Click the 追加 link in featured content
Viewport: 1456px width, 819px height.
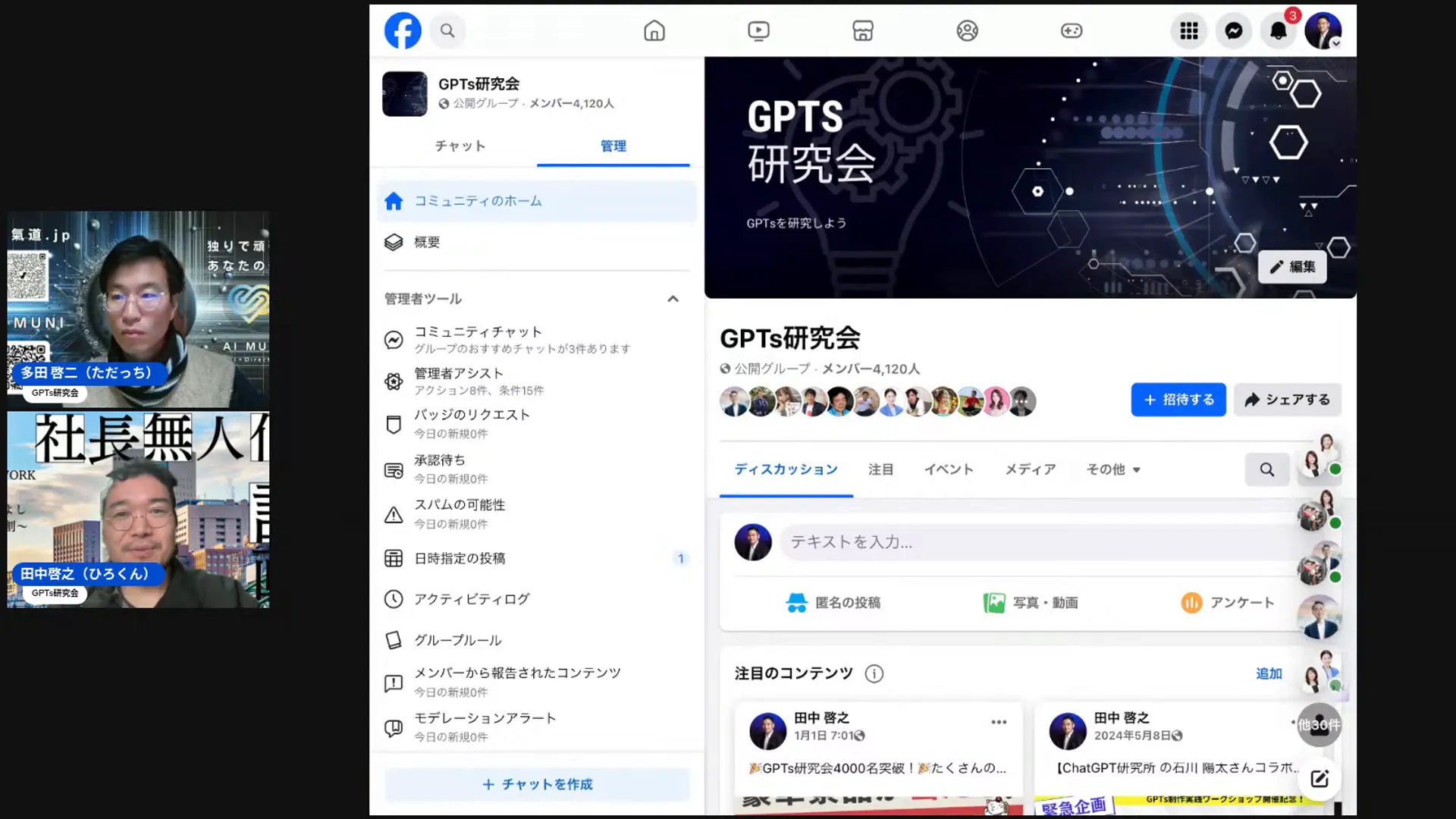tap(1269, 673)
